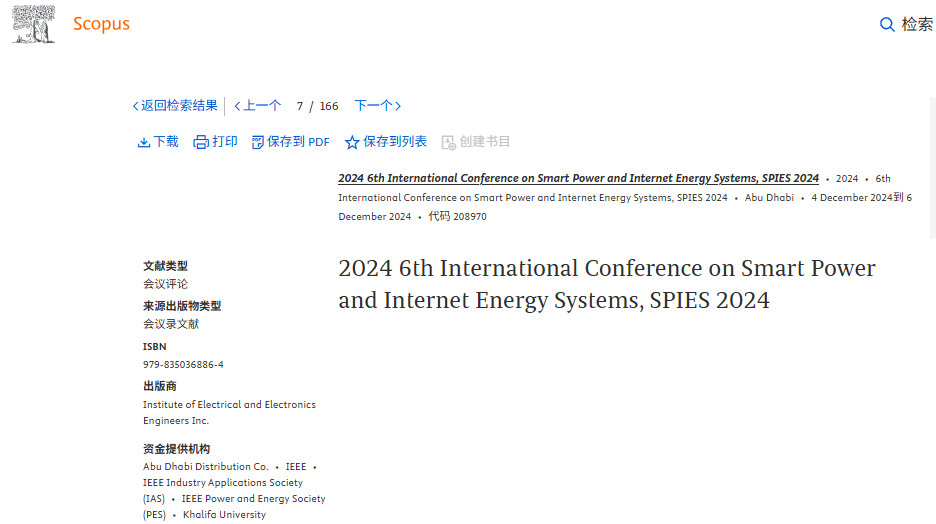Advance to next record with 下一个
The height and width of the screenshot is (524, 936).
coord(377,106)
